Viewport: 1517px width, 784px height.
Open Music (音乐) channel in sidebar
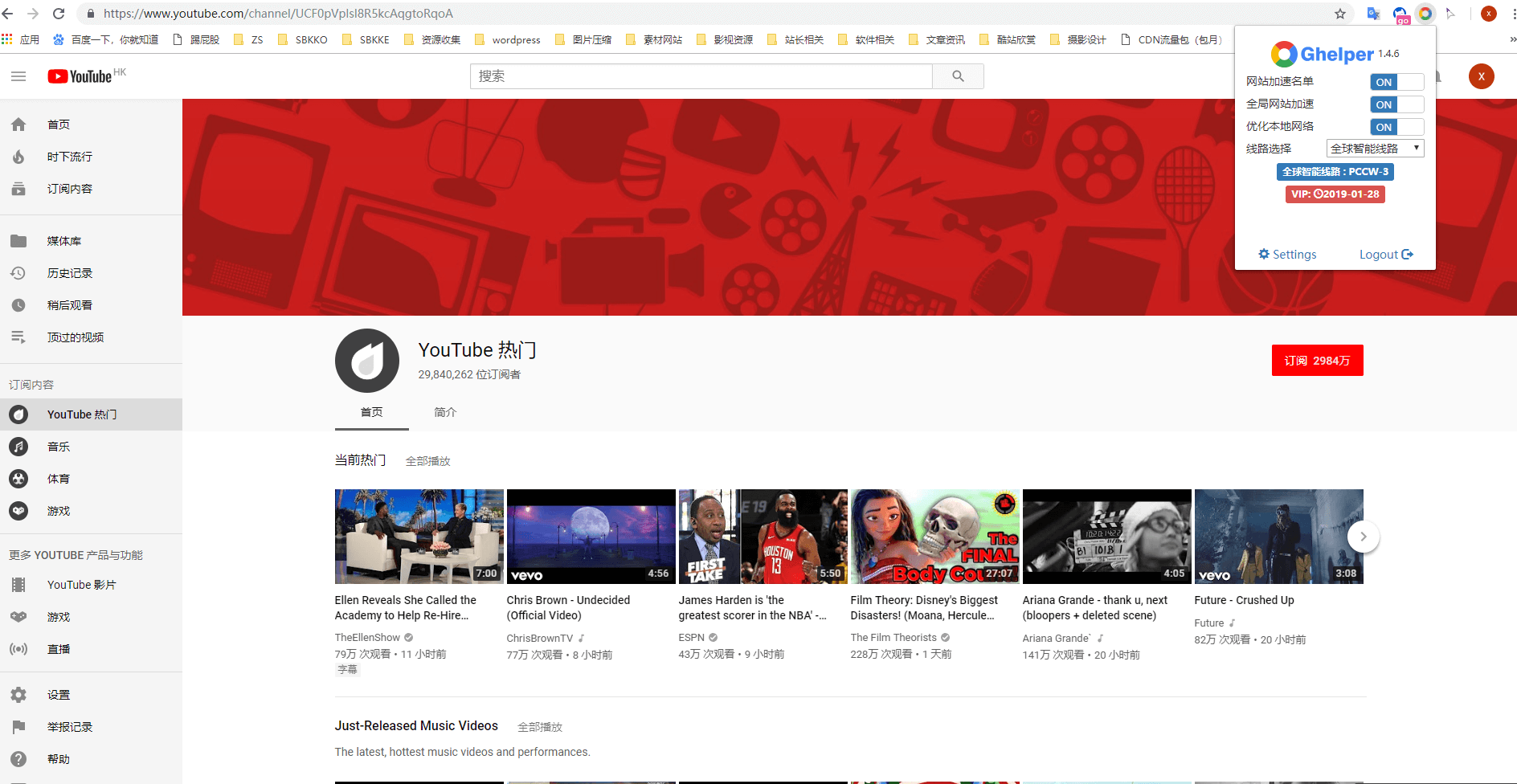click(x=91, y=447)
